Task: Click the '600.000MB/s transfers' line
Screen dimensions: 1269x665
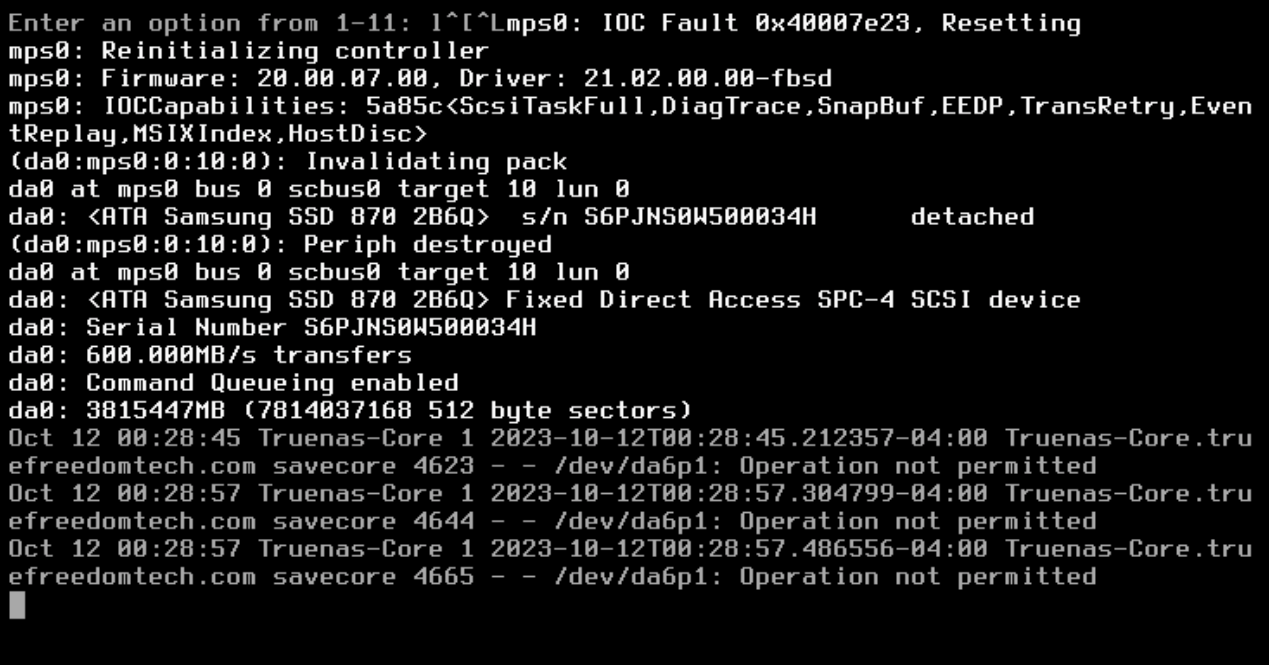Action: coord(210,355)
